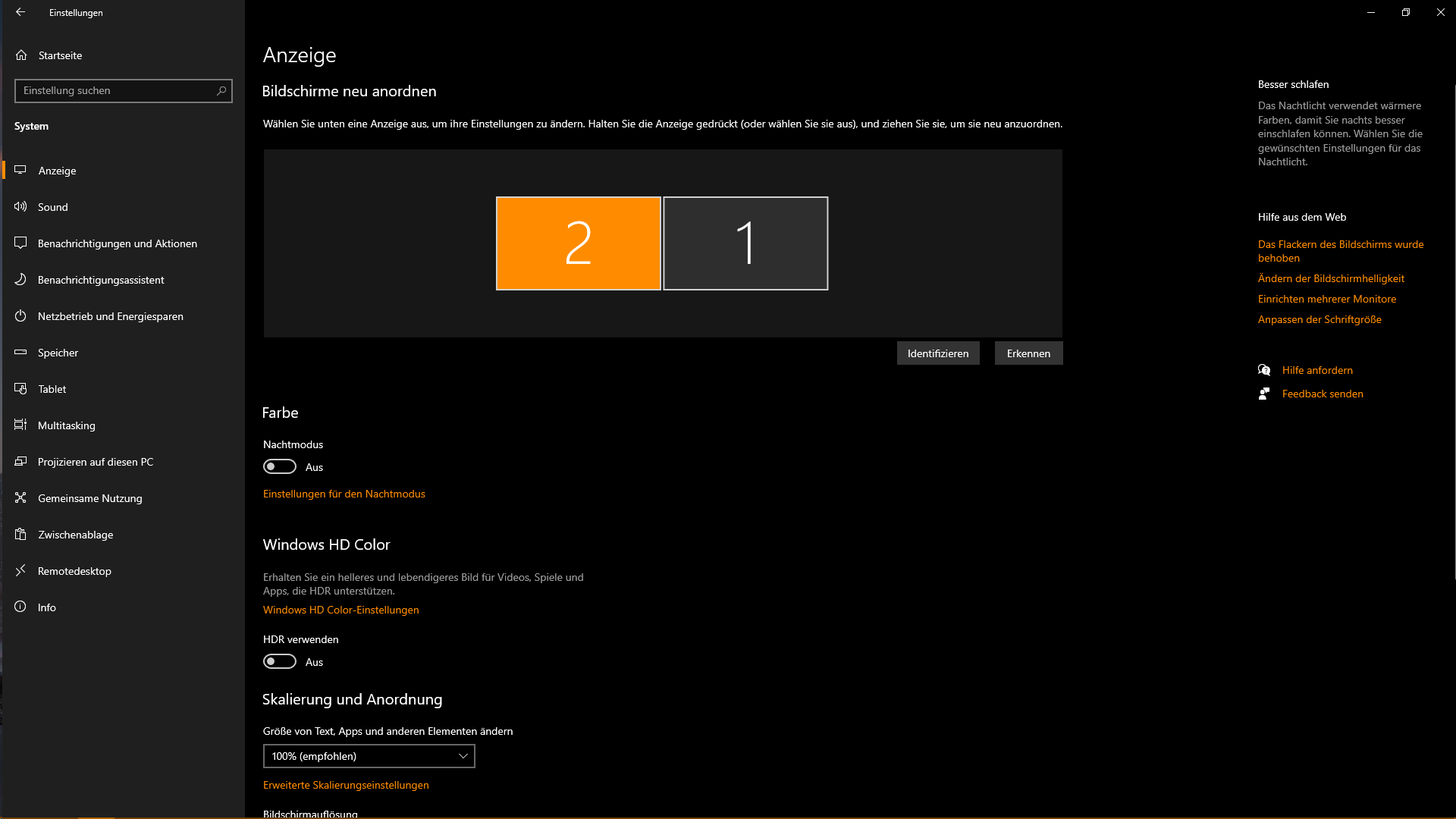
Task: Open Projizieren auf diesen PC
Action: [x=96, y=462]
